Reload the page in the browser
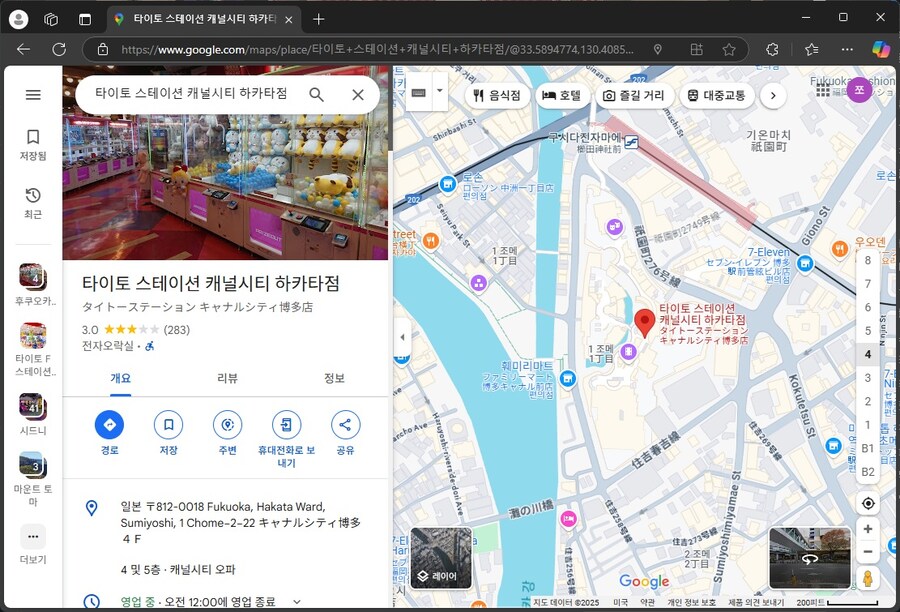The height and width of the screenshot is (612, 900). pos(59,49)
